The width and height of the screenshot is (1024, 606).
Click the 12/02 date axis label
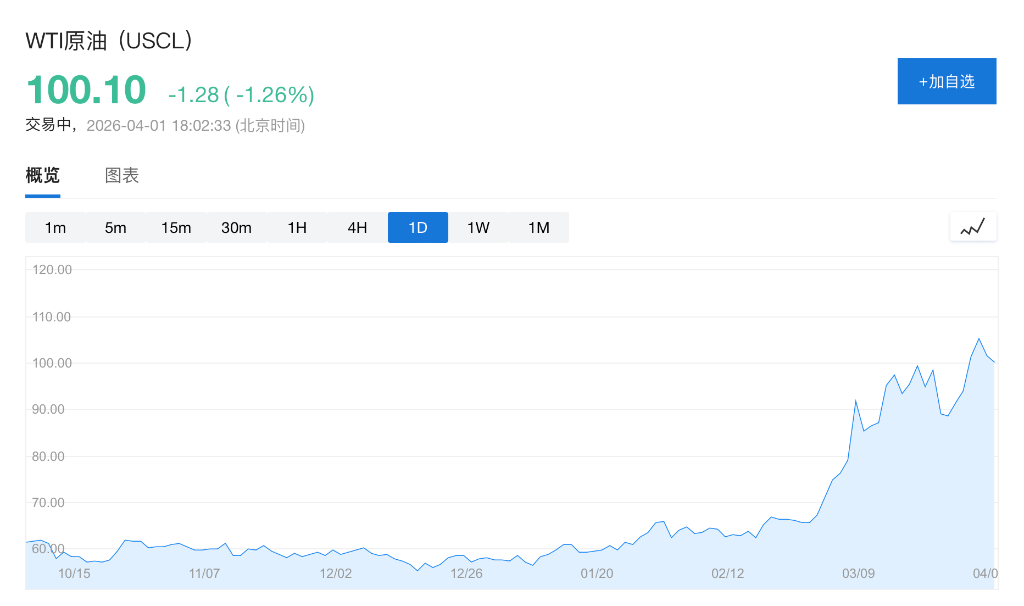[335, 573]
